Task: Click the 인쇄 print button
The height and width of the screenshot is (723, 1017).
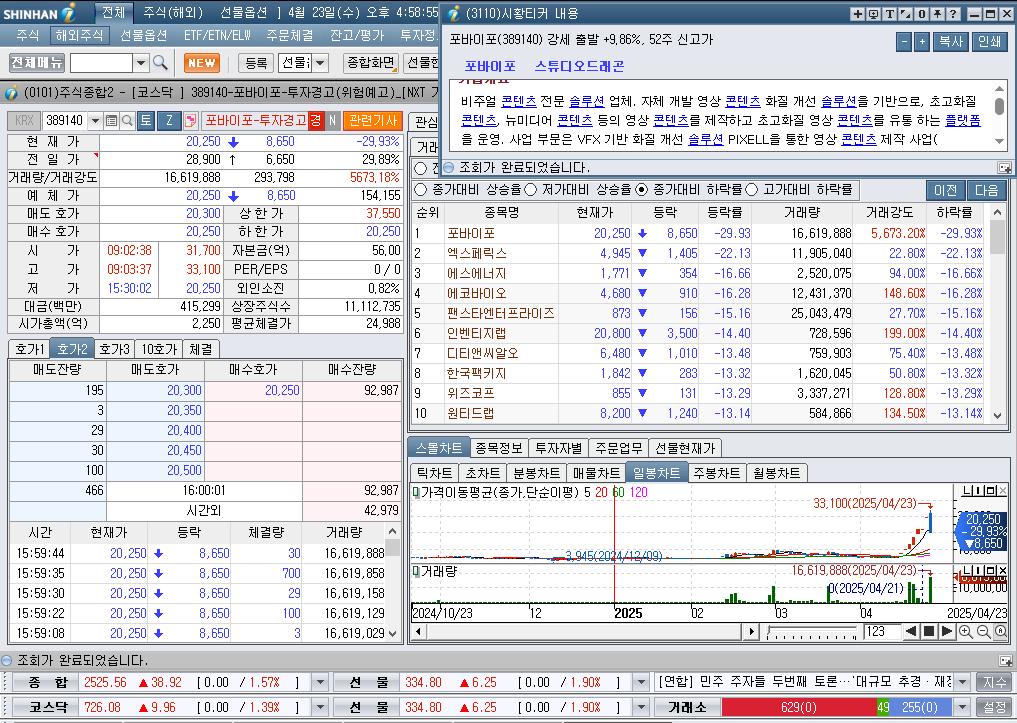Action: tap(989, 41)
